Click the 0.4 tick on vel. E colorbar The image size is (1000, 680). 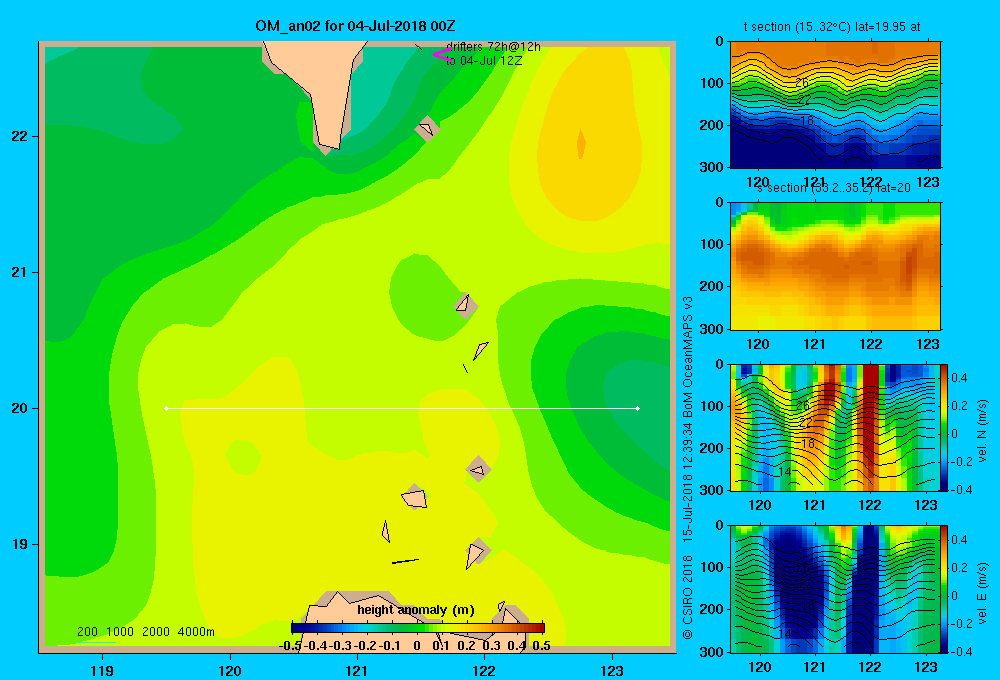tap(959, 540)
